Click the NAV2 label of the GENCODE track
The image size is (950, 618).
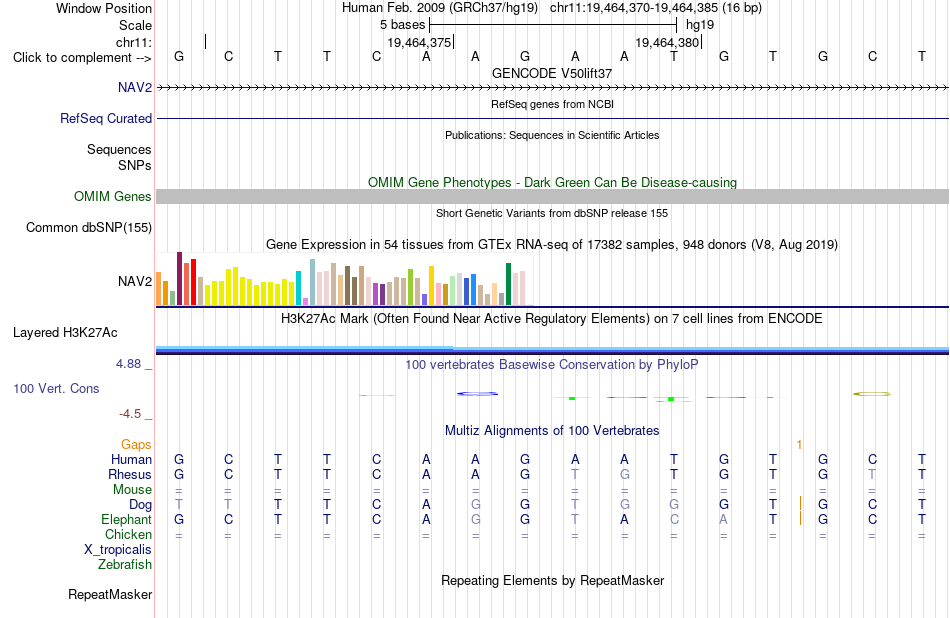[x=135, y=87]
